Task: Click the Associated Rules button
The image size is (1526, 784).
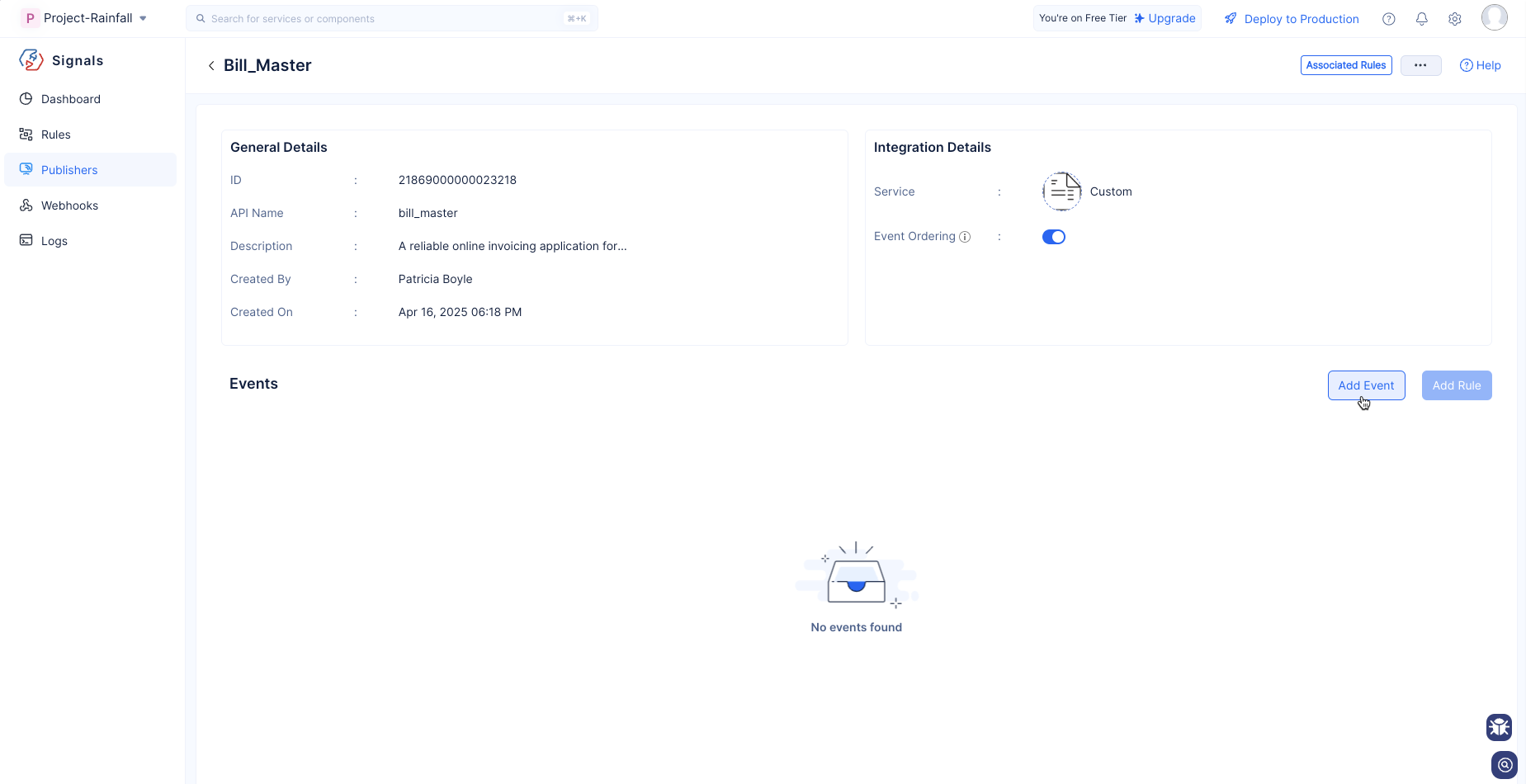Action: (x=1346, y=65)
